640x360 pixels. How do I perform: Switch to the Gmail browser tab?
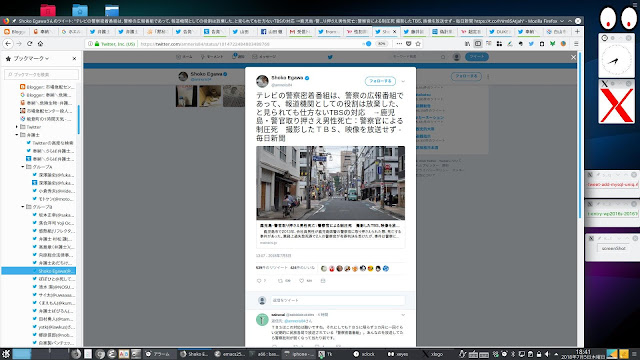pyautogui.click(x=300, y=31)
